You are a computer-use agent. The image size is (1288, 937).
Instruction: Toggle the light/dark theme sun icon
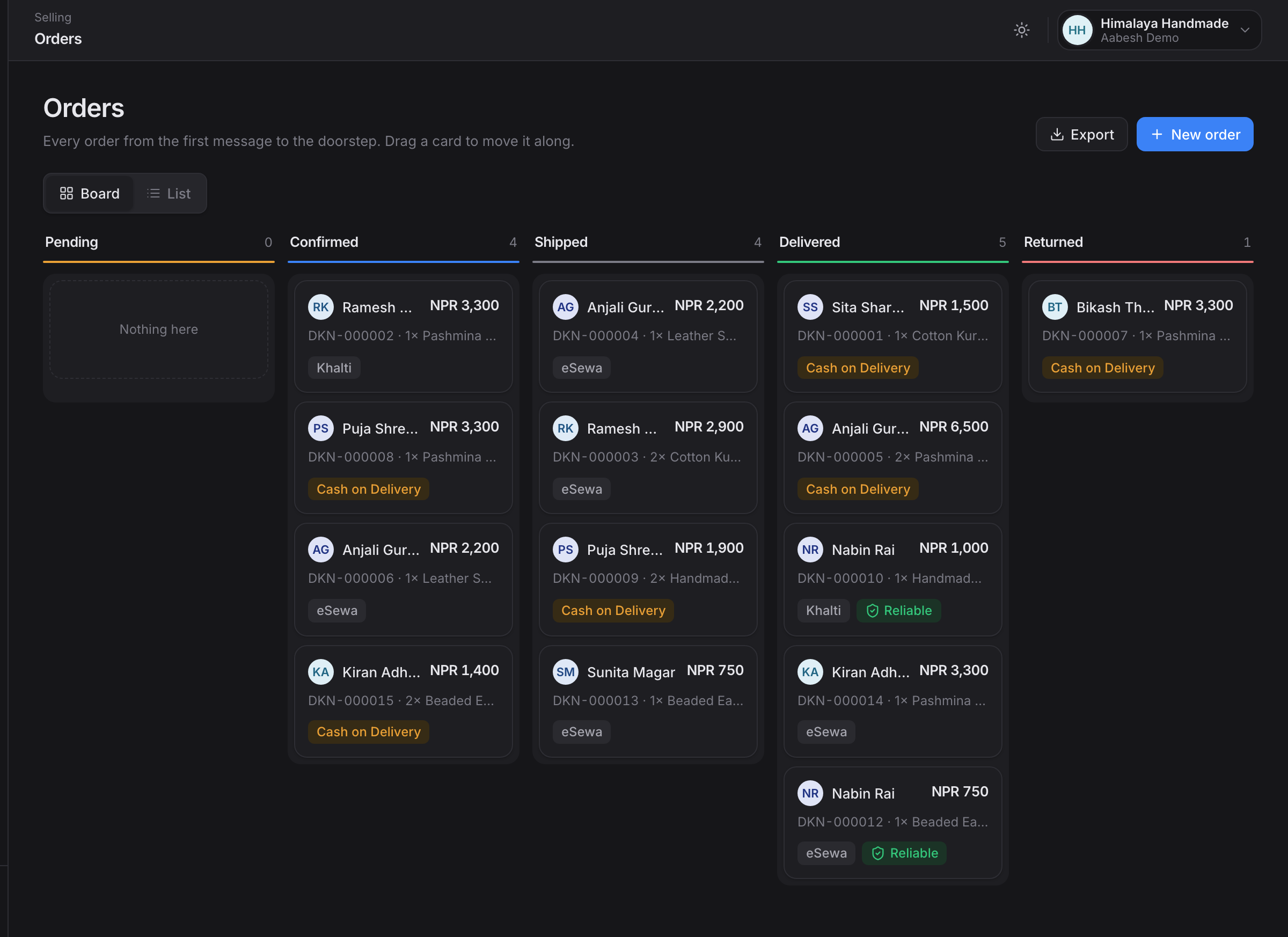pyautogui.click(x=1021, y=30)
